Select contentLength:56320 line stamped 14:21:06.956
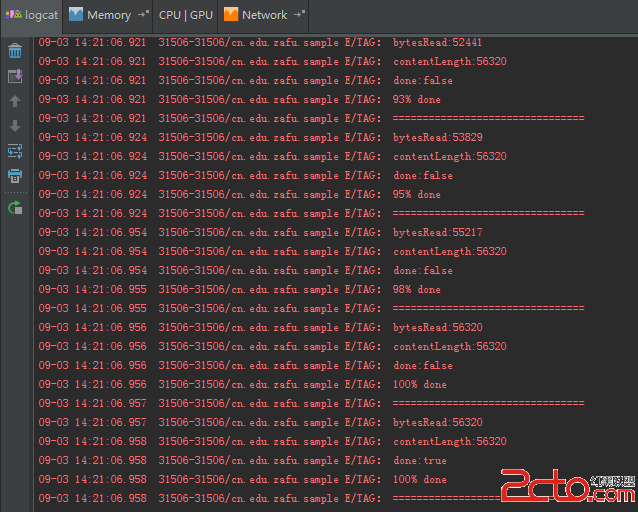The height and width of the screenshot is (512, 638). 273,346
